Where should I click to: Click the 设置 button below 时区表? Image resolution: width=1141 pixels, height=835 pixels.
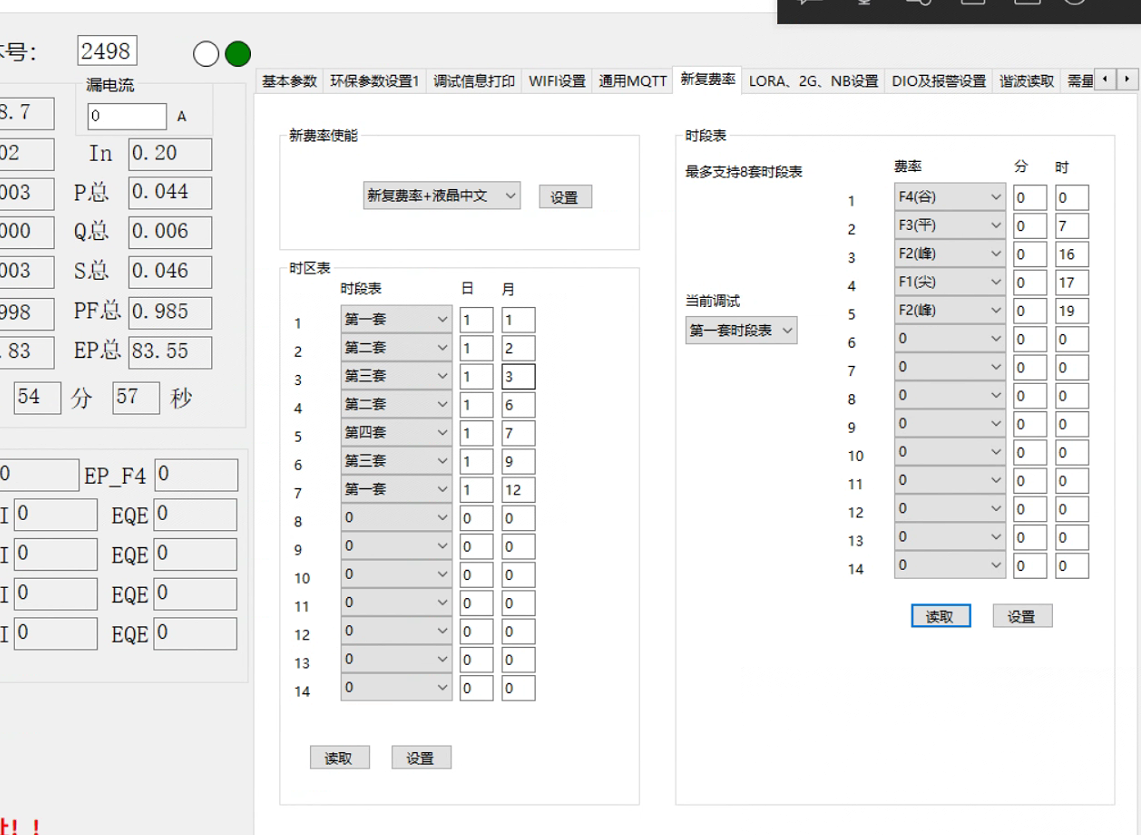coord(420,757)
